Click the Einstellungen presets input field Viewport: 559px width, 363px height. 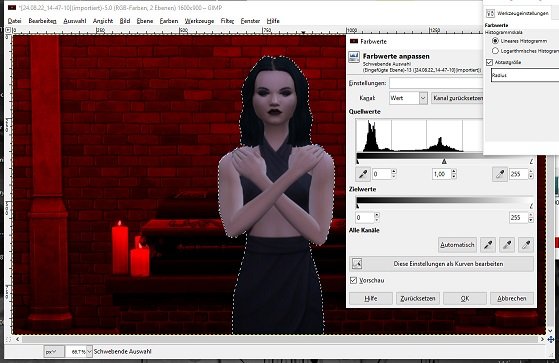click(436, 83)
